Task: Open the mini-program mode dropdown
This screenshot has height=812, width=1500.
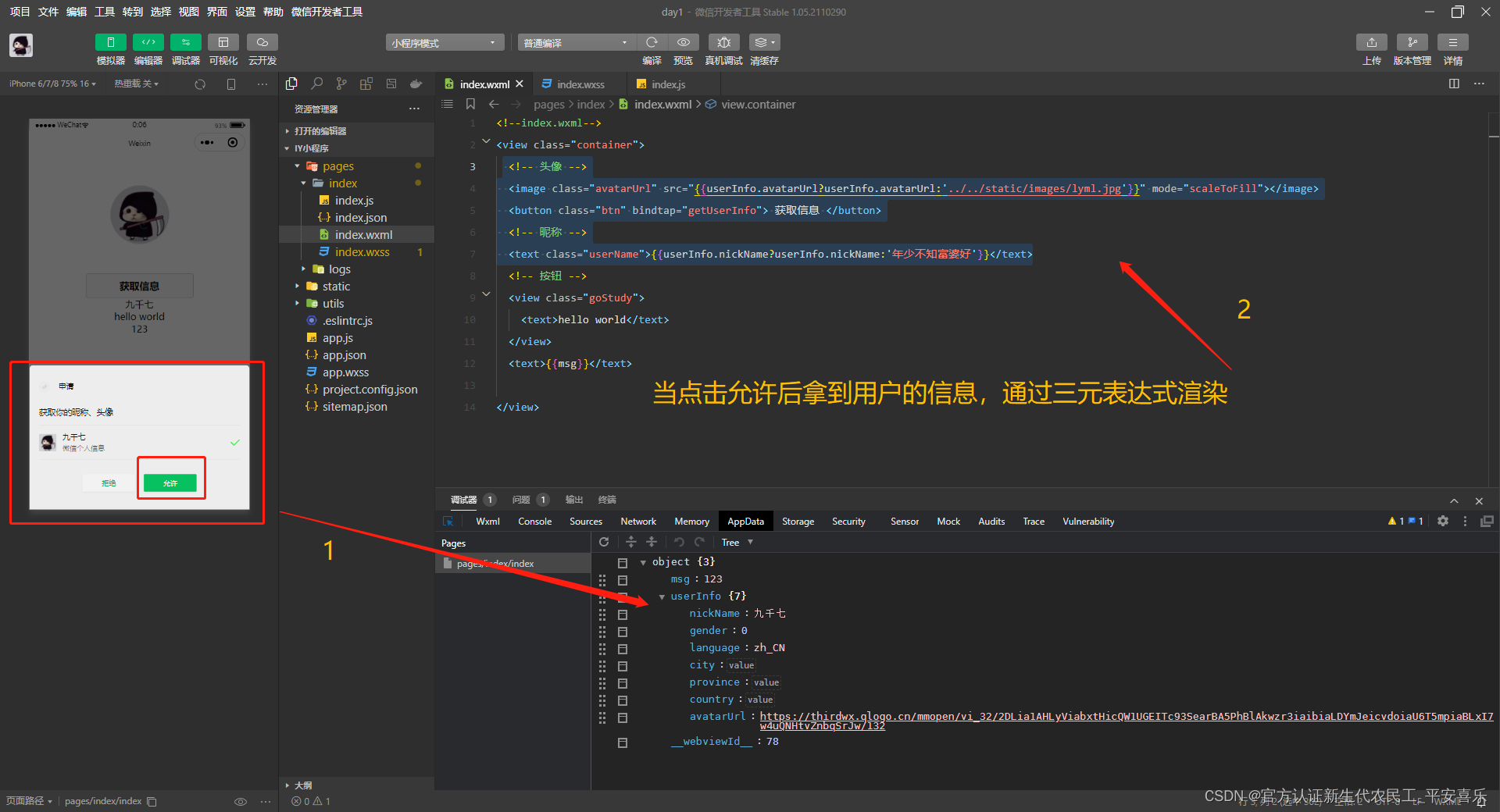Action: 445,43
